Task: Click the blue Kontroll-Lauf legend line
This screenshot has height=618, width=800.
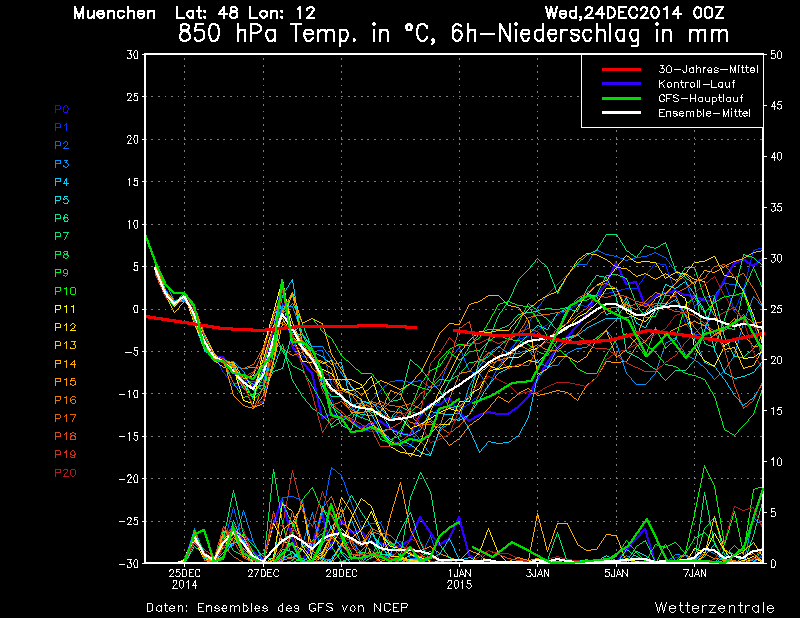Action: coord(621,84)
